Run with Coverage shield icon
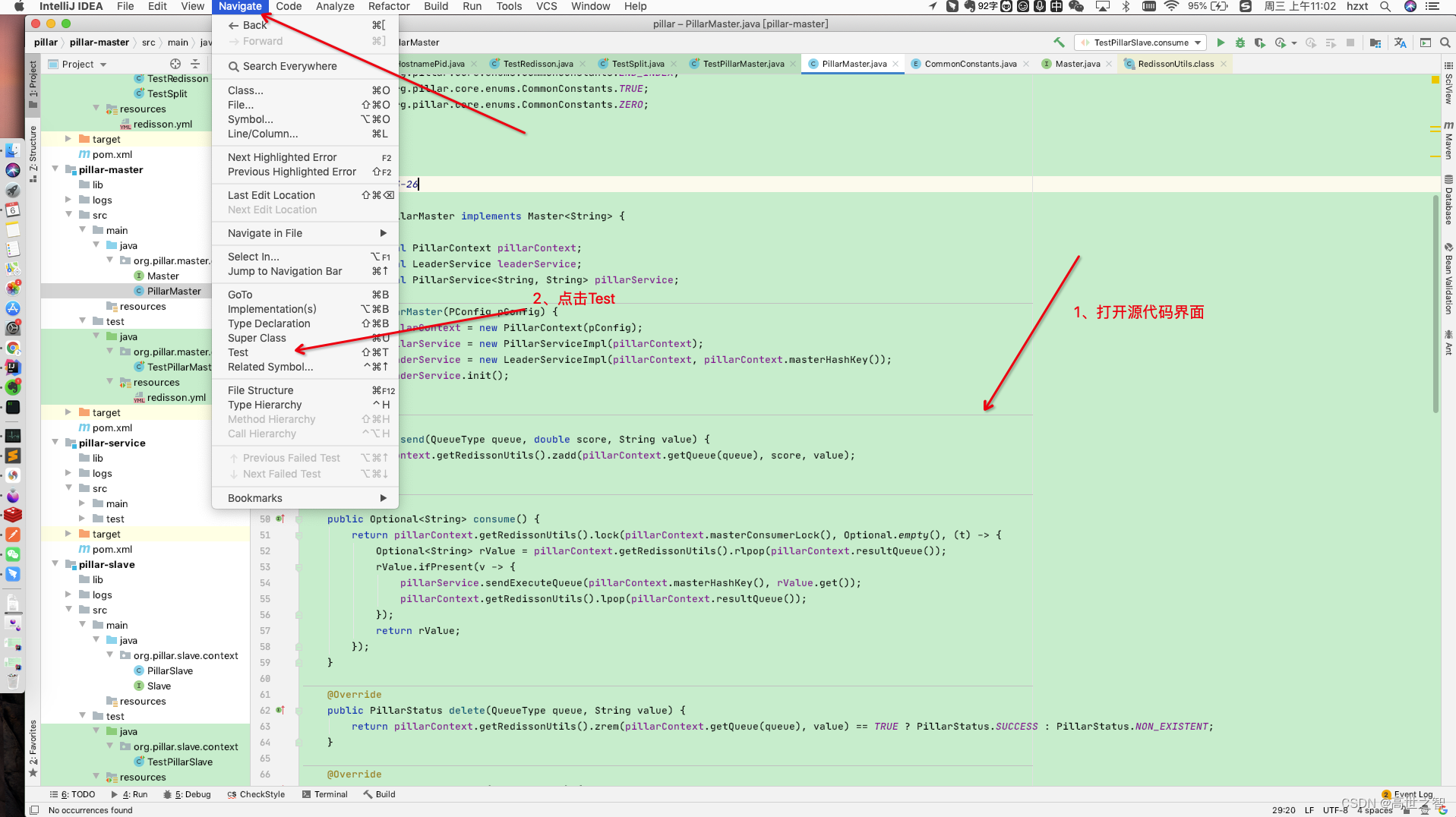The height and width of the screenshot is (817, 1456). pos(1259,43)
